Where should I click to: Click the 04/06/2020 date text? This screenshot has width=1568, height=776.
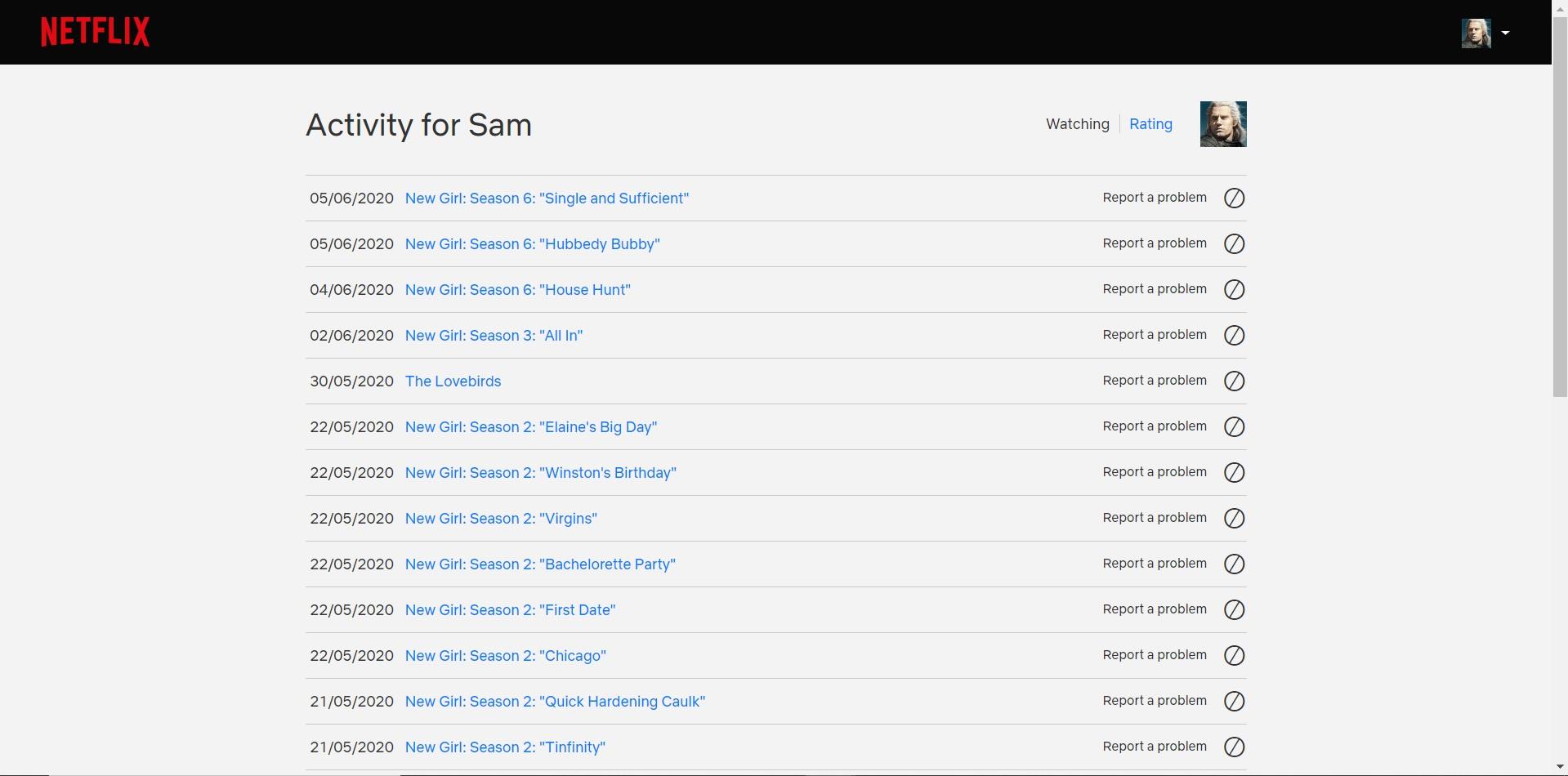pos(351,290)
